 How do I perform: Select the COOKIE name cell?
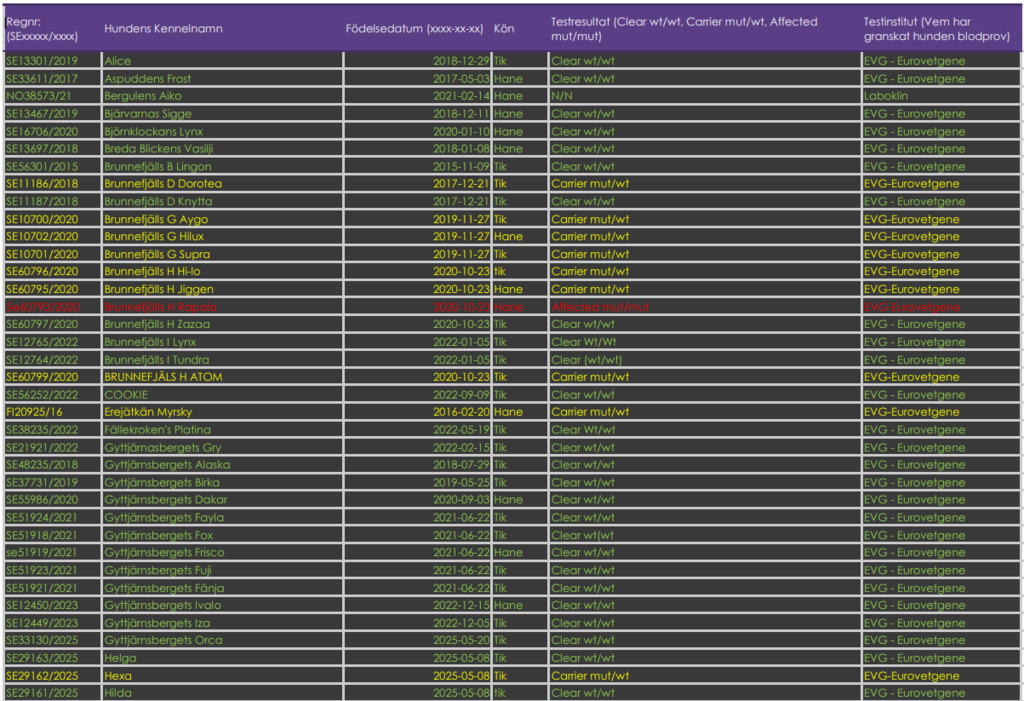(x=222, y=395)
